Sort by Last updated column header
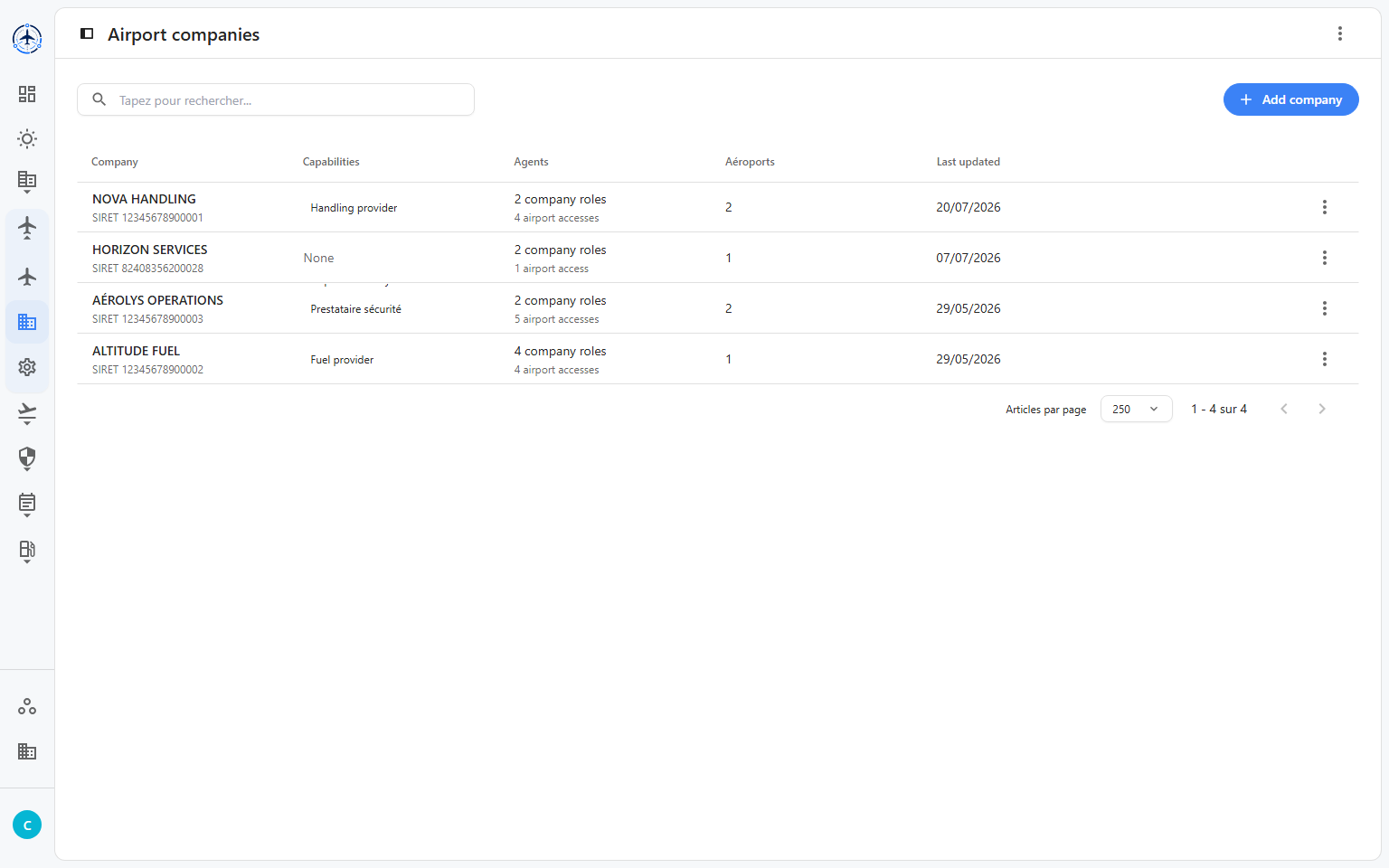Viewport: 1389px width, 868px height. tap(968, 162)
